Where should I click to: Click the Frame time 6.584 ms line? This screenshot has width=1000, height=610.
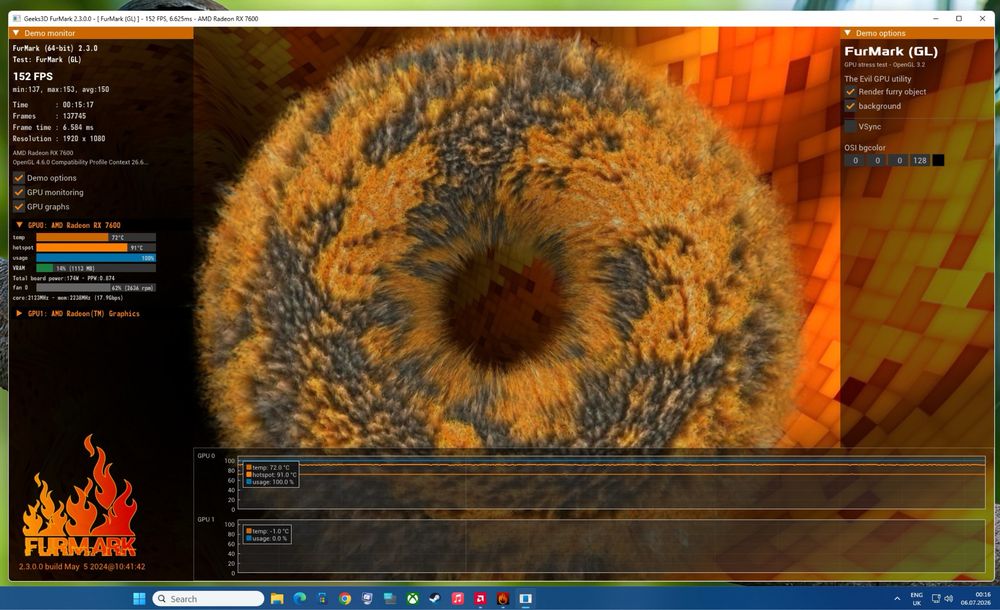pyautogui.click(x=53, y=128)
